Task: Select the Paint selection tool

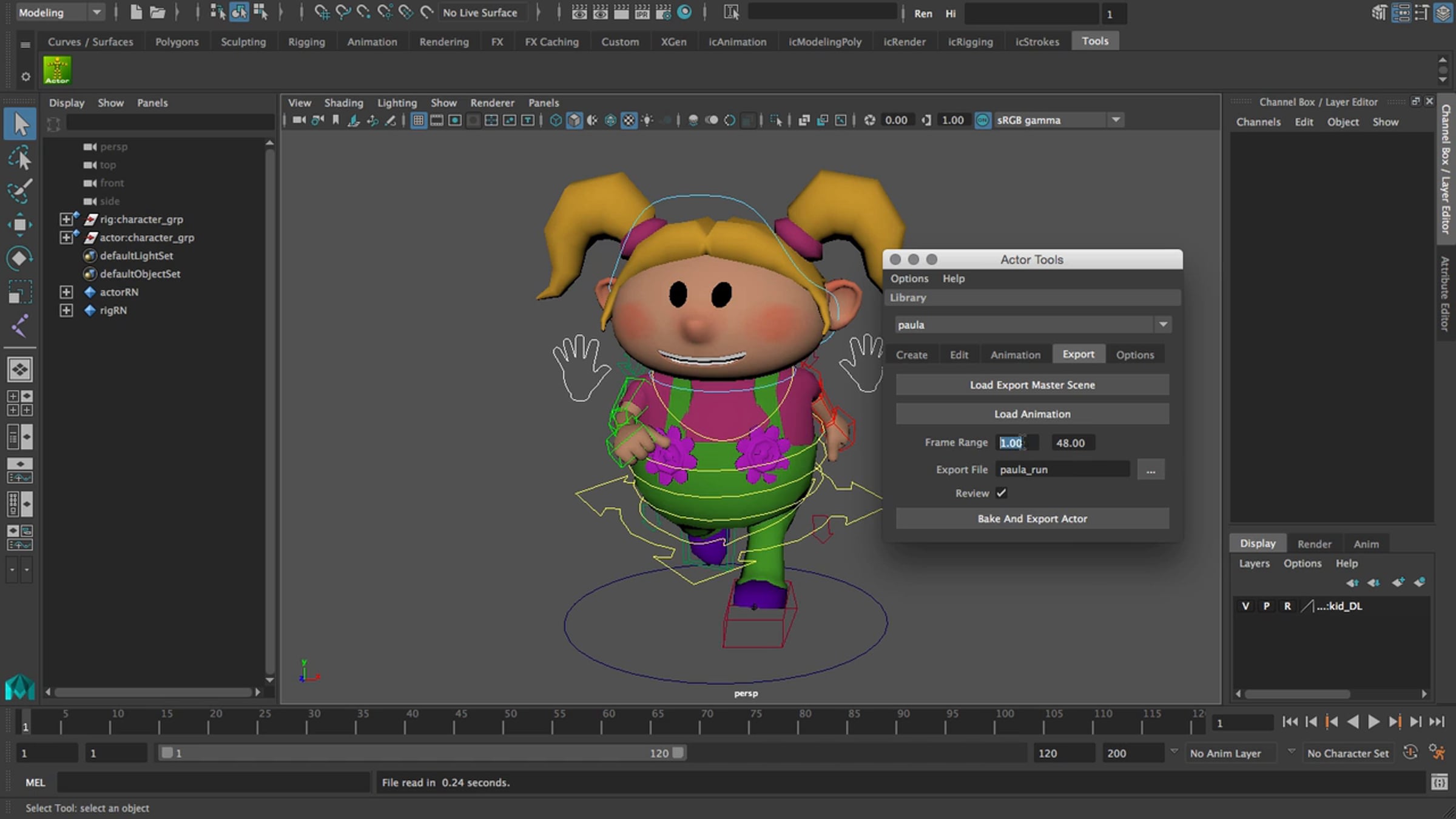Action: (19, 192)
